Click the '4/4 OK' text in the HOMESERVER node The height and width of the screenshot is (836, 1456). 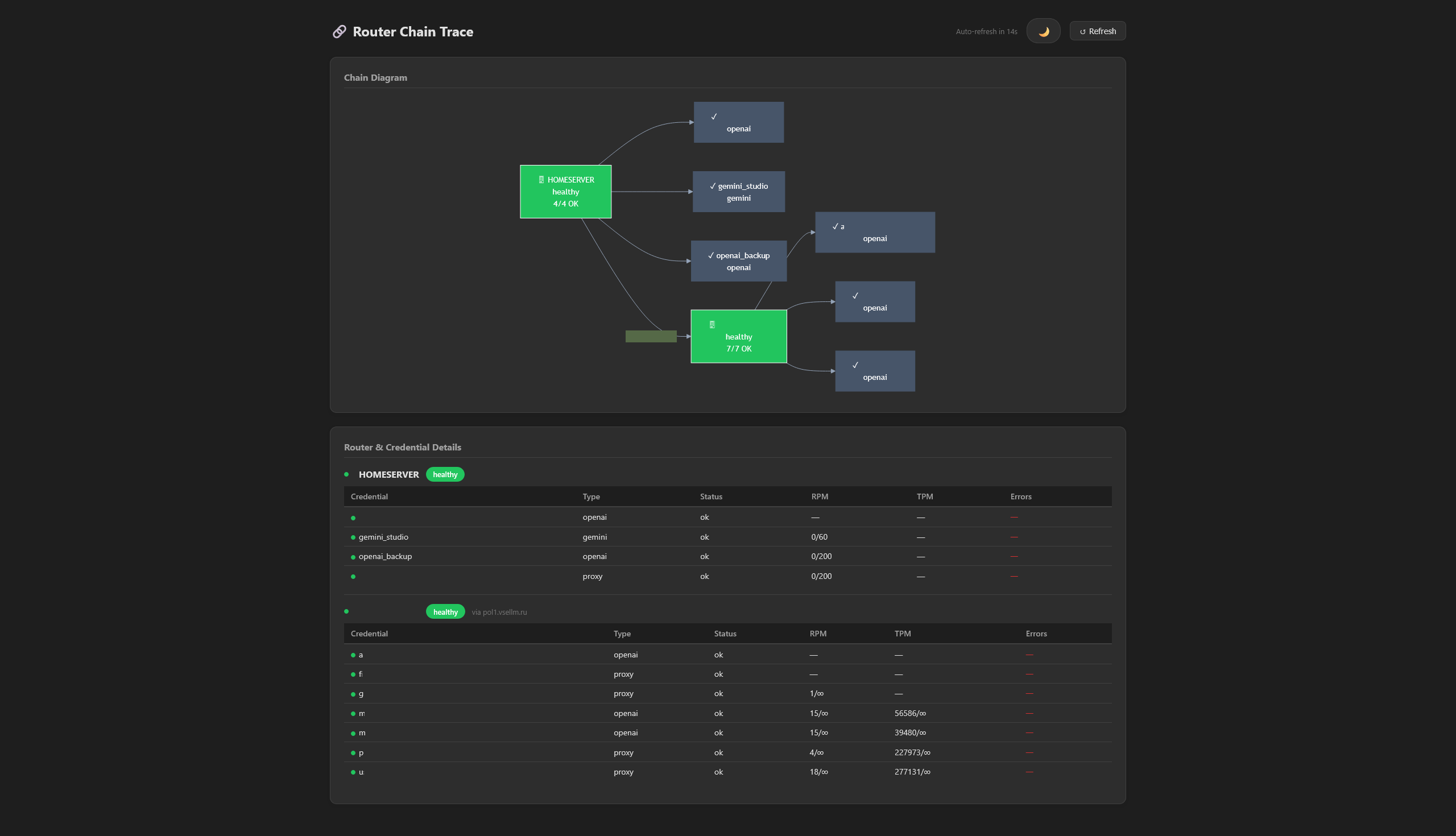(565, 204)
